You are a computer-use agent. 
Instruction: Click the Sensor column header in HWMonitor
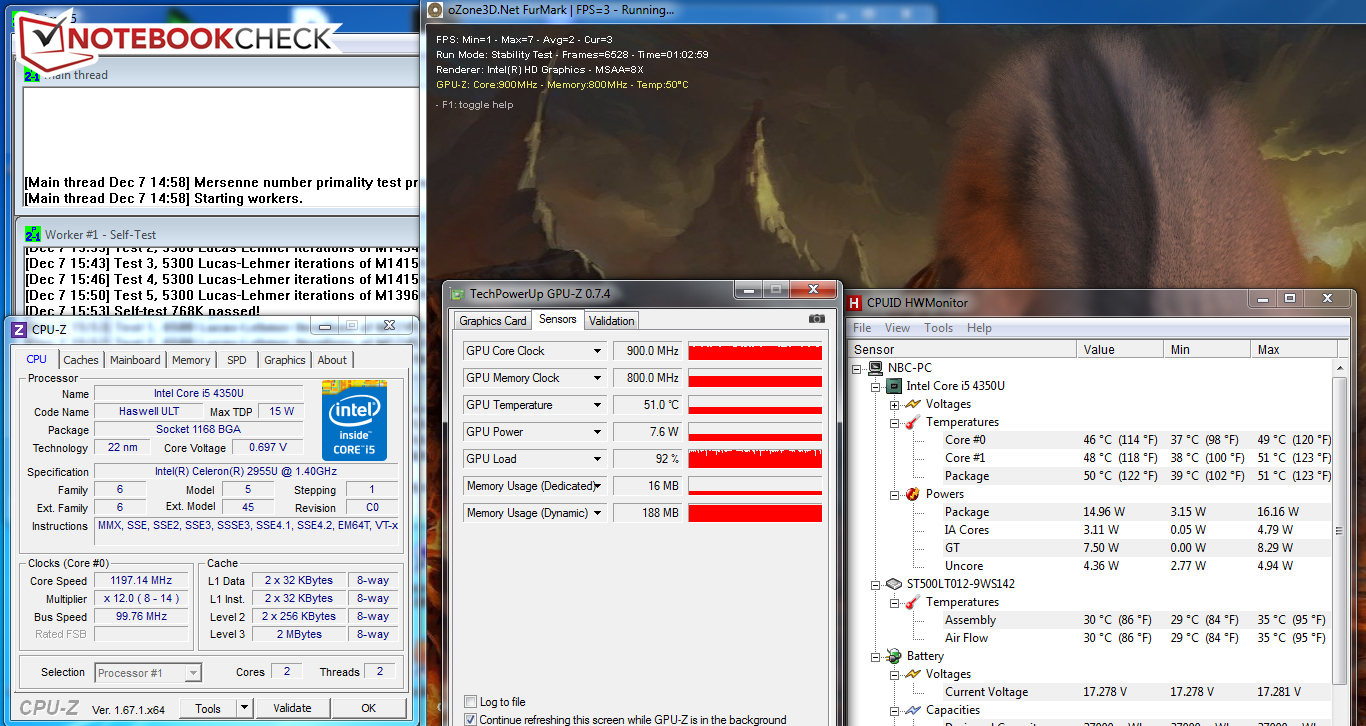click(962, 350)
